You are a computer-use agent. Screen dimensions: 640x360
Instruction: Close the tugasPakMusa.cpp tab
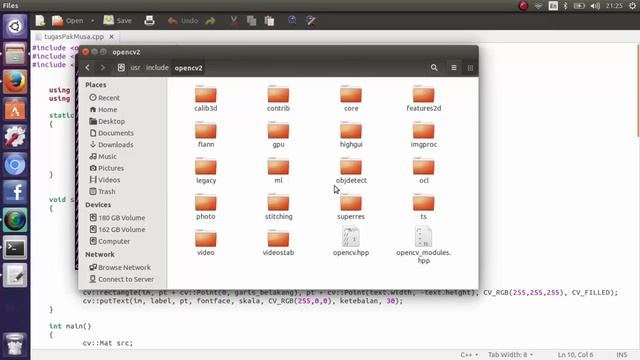111,37
